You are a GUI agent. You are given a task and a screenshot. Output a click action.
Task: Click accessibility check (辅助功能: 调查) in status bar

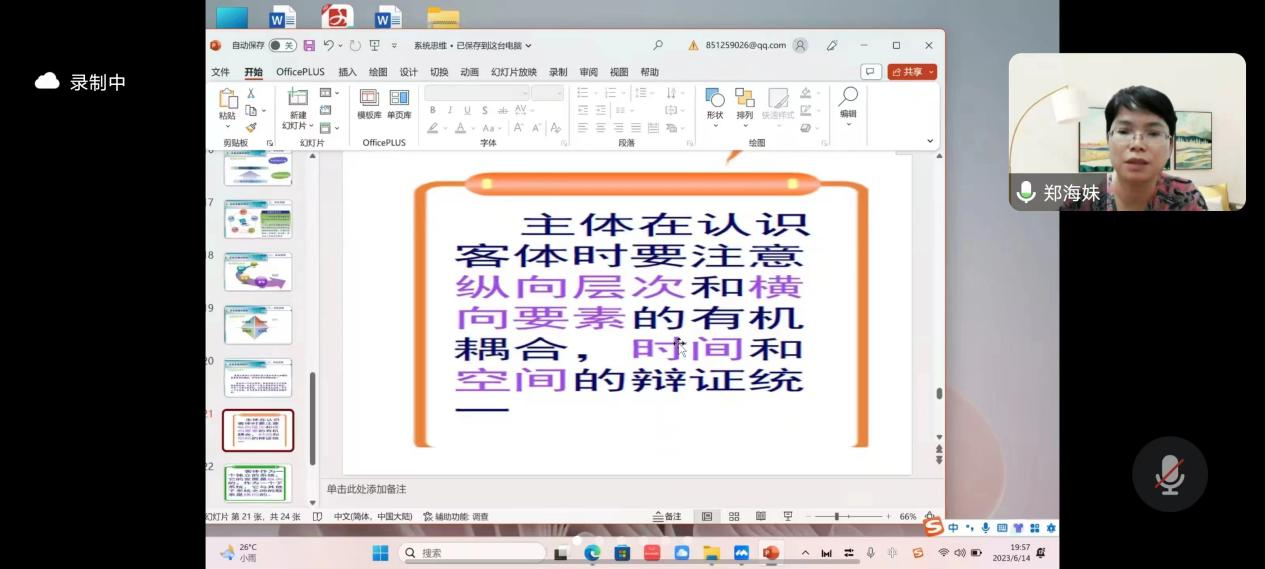[x=456, y=517]
